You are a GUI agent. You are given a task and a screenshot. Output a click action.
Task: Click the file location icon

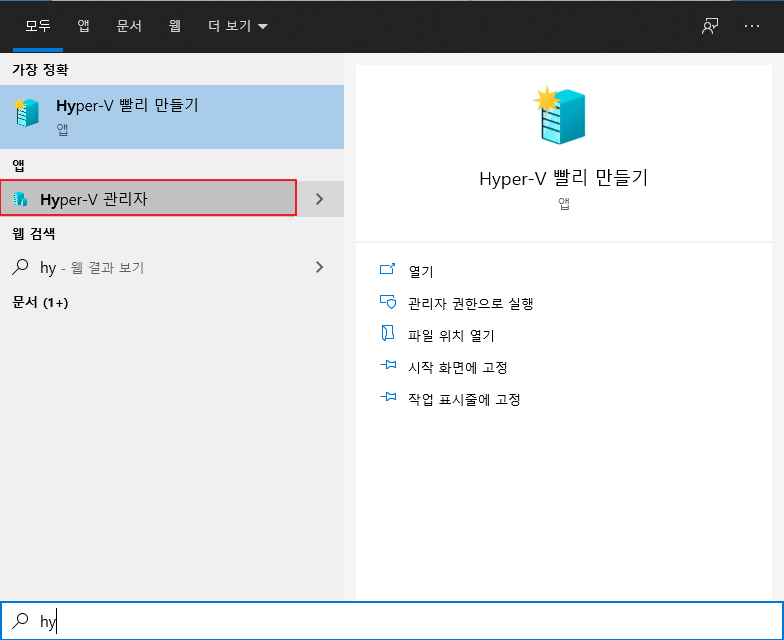pos(388,334)
